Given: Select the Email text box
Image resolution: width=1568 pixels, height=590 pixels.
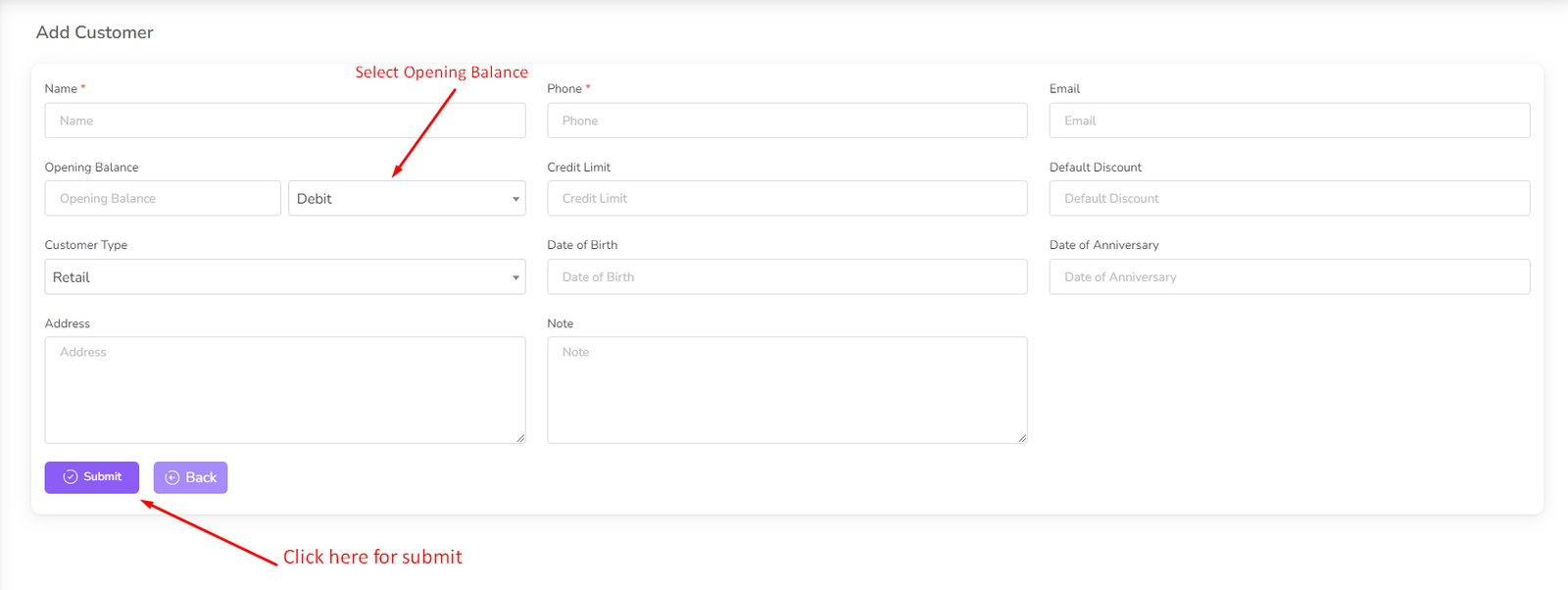Looking at the screenshot, I should tap(1289, 121).
